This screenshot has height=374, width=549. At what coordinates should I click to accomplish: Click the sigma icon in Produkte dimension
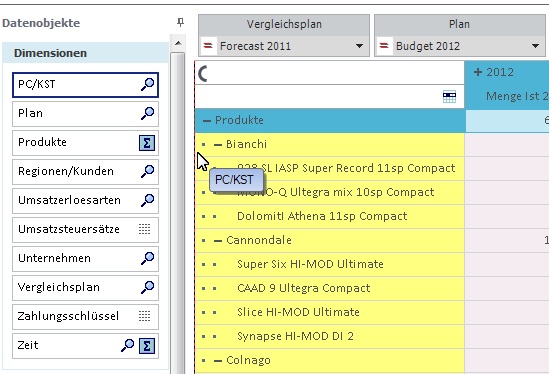147,143
